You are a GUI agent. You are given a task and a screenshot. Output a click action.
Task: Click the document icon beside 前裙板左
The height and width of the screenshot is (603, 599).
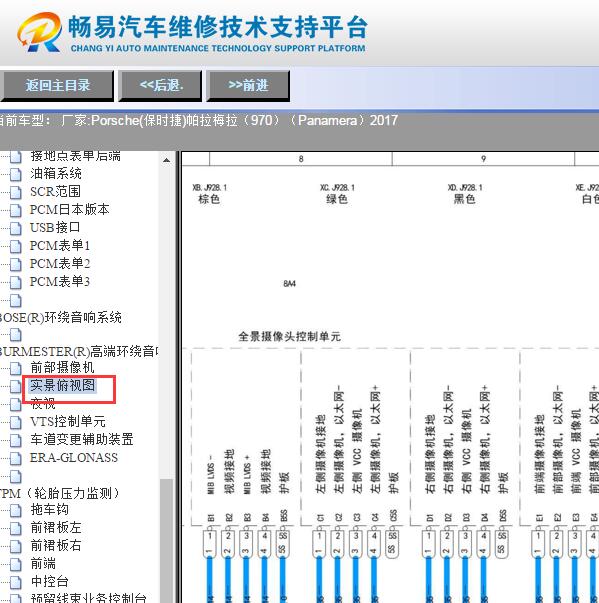(x=16, y=528)
